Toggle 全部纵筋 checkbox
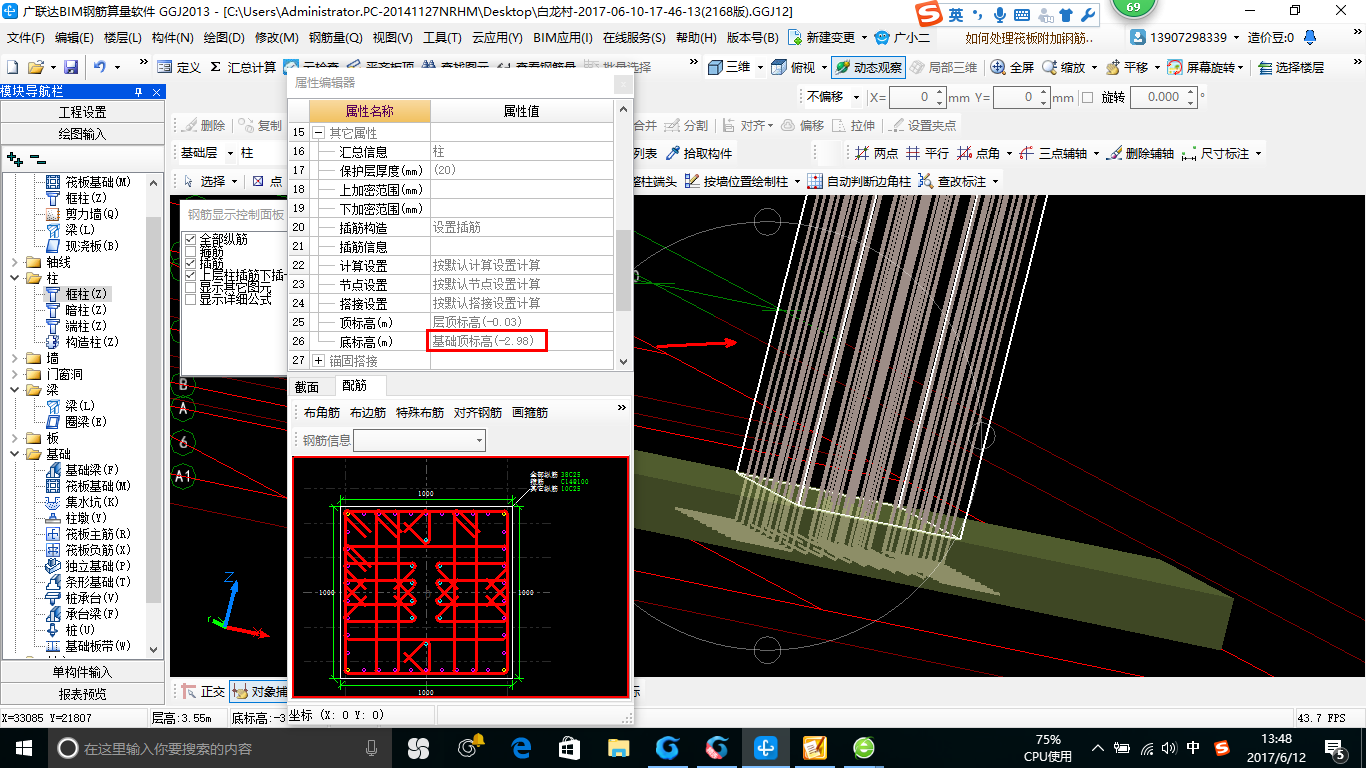 point(191,240)
